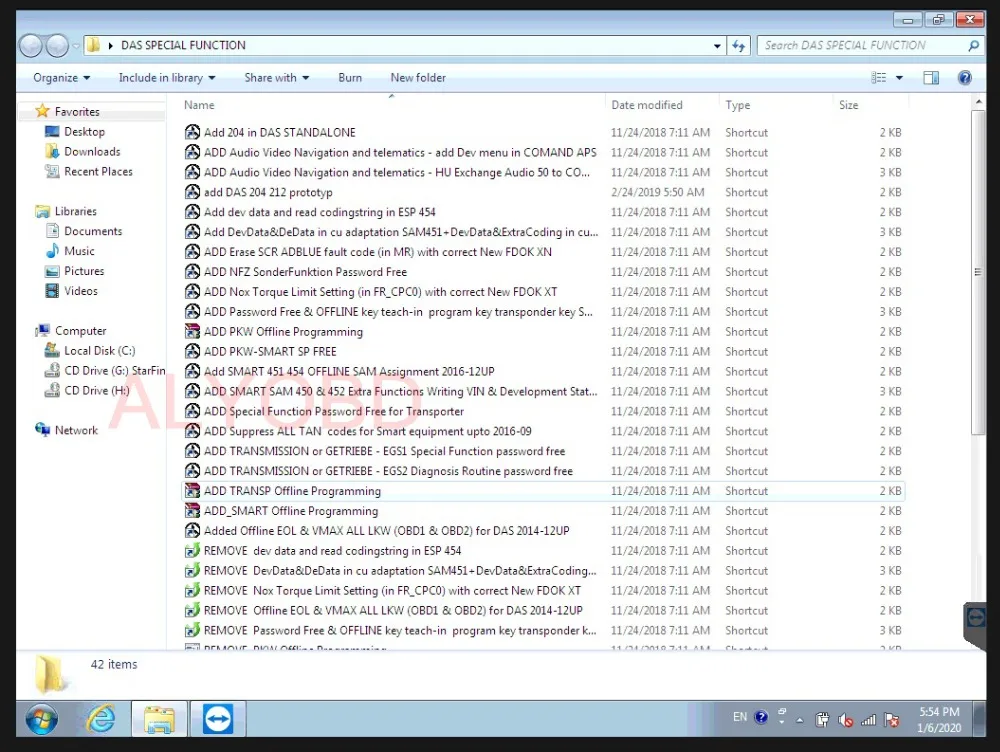Image resolution: width=1000 pixels, height=752 pixels.
Task: Click icon of ADD PKW Offline Programming
Action: [192, 331]
